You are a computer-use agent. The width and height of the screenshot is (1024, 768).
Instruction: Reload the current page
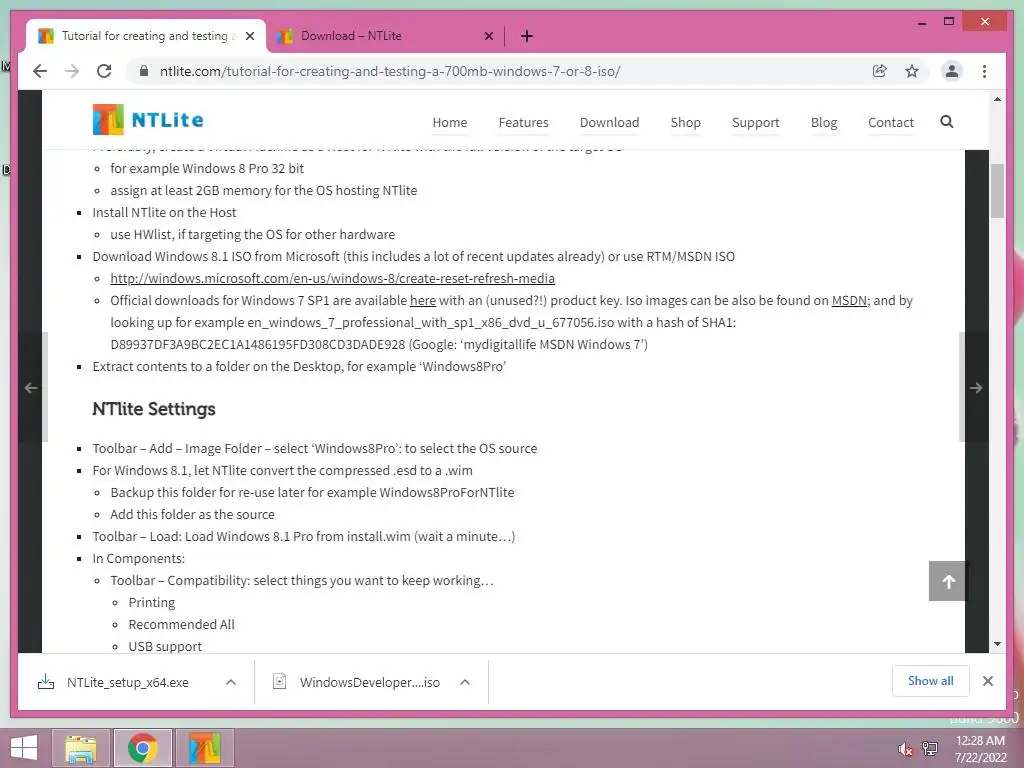coord(104,71)
